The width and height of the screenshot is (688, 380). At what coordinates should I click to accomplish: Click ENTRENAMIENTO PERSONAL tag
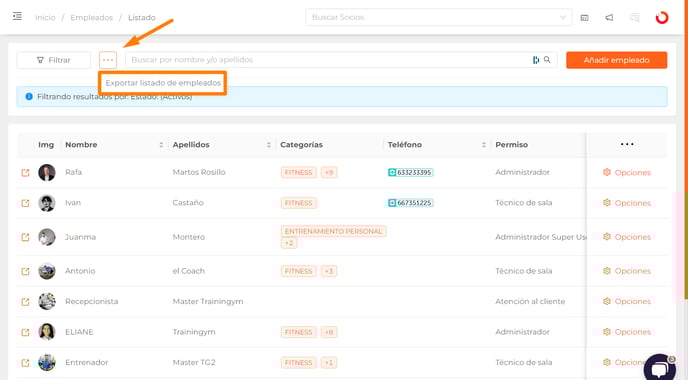click(333, 231)
